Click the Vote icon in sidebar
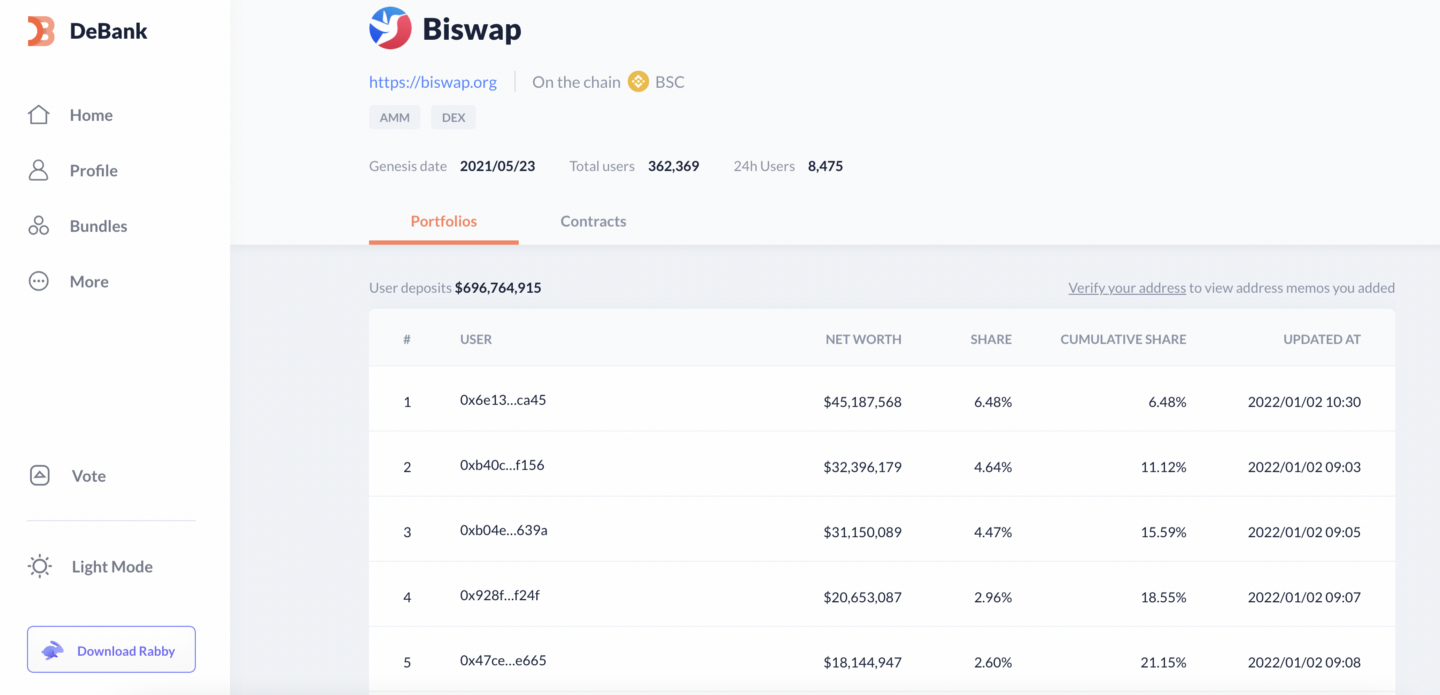This screenshot has height=695, width=1440. 40,476
